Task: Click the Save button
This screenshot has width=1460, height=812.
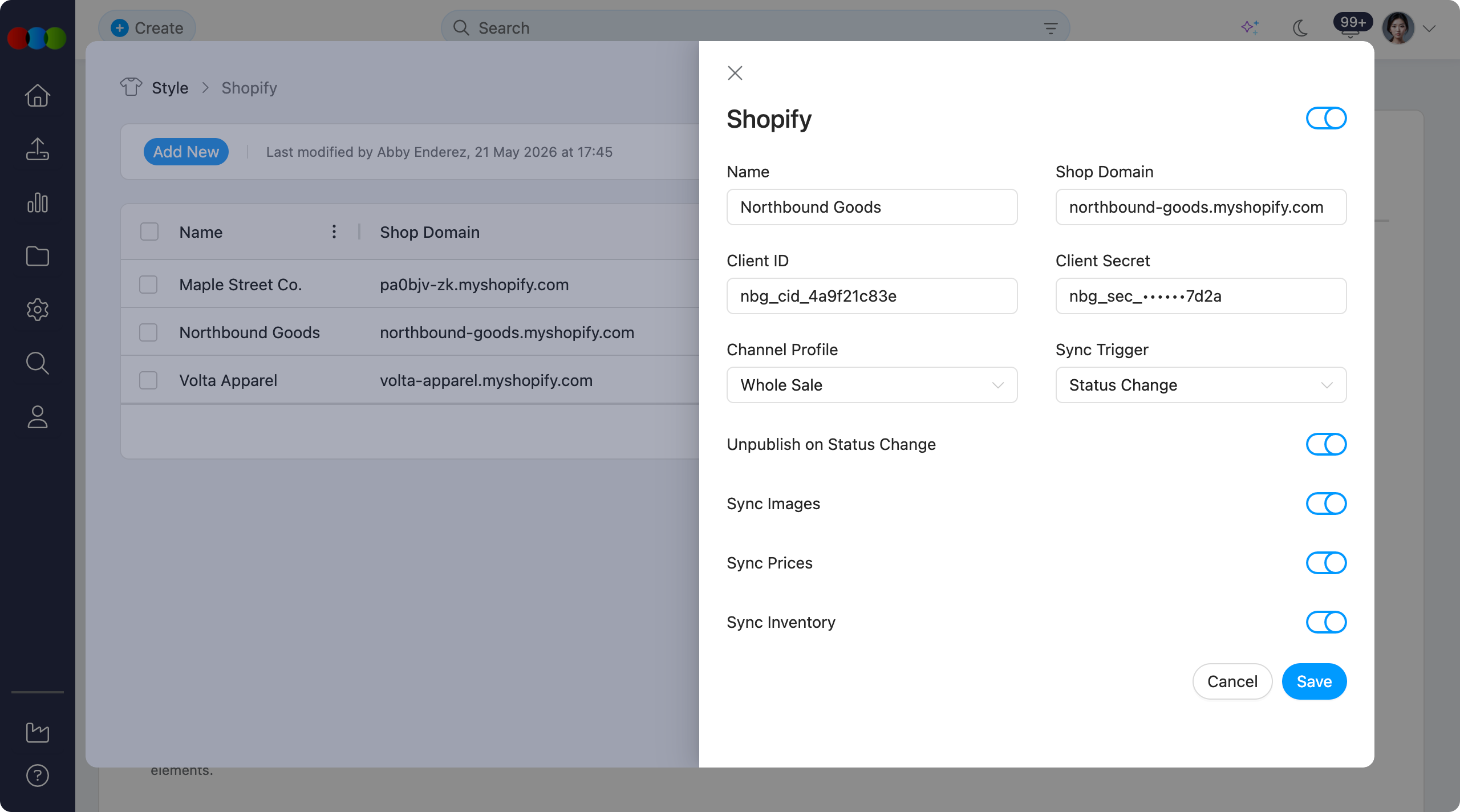Action: (x=1315, y=681)
